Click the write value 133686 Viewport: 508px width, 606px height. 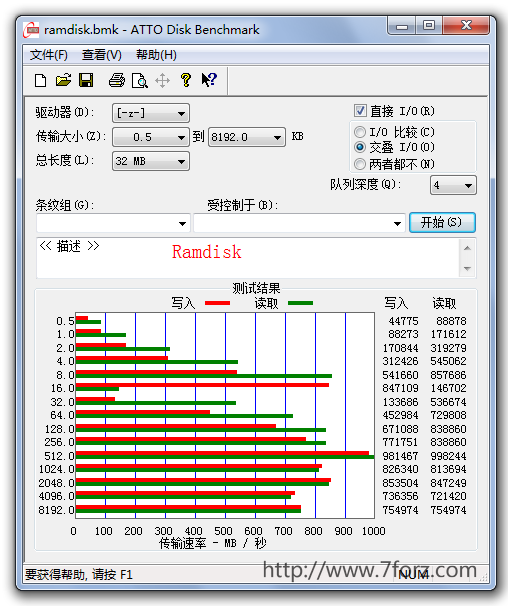point(400,402)
